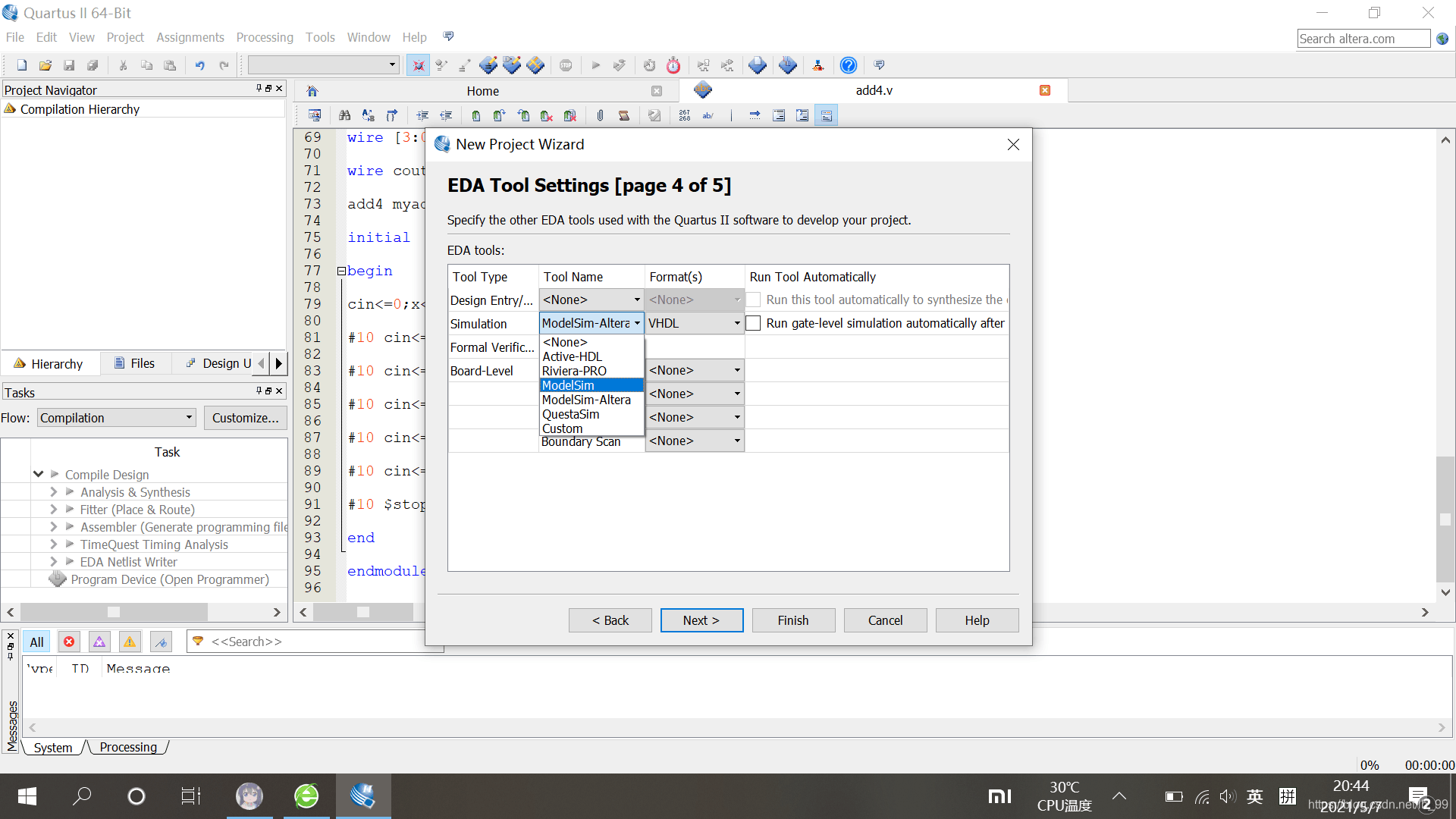Click the Next button in wizard
This screenshot has width=1456, height=819.
coord(701,620)
